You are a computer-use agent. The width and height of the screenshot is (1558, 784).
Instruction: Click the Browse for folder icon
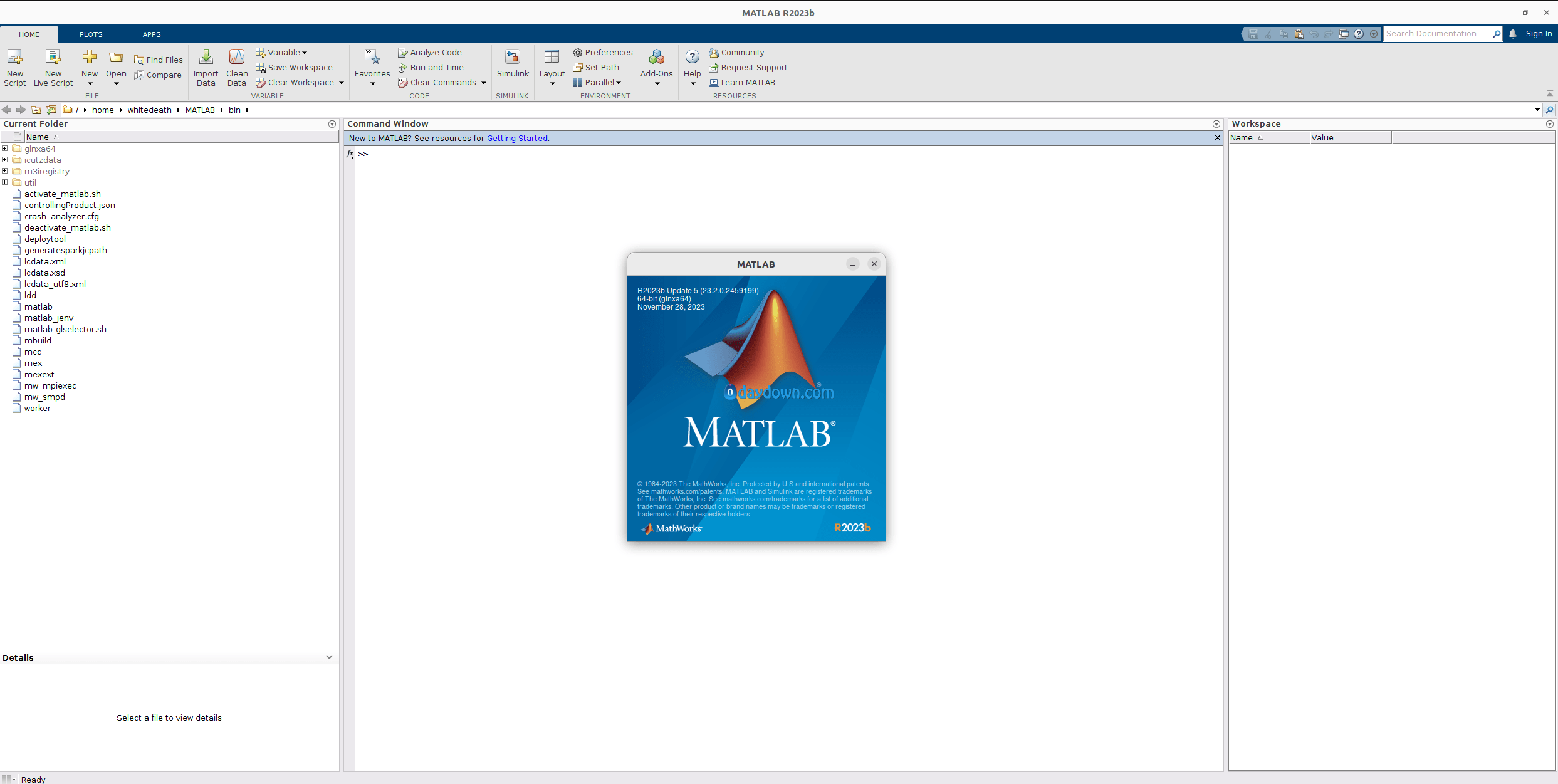[51, 110]
